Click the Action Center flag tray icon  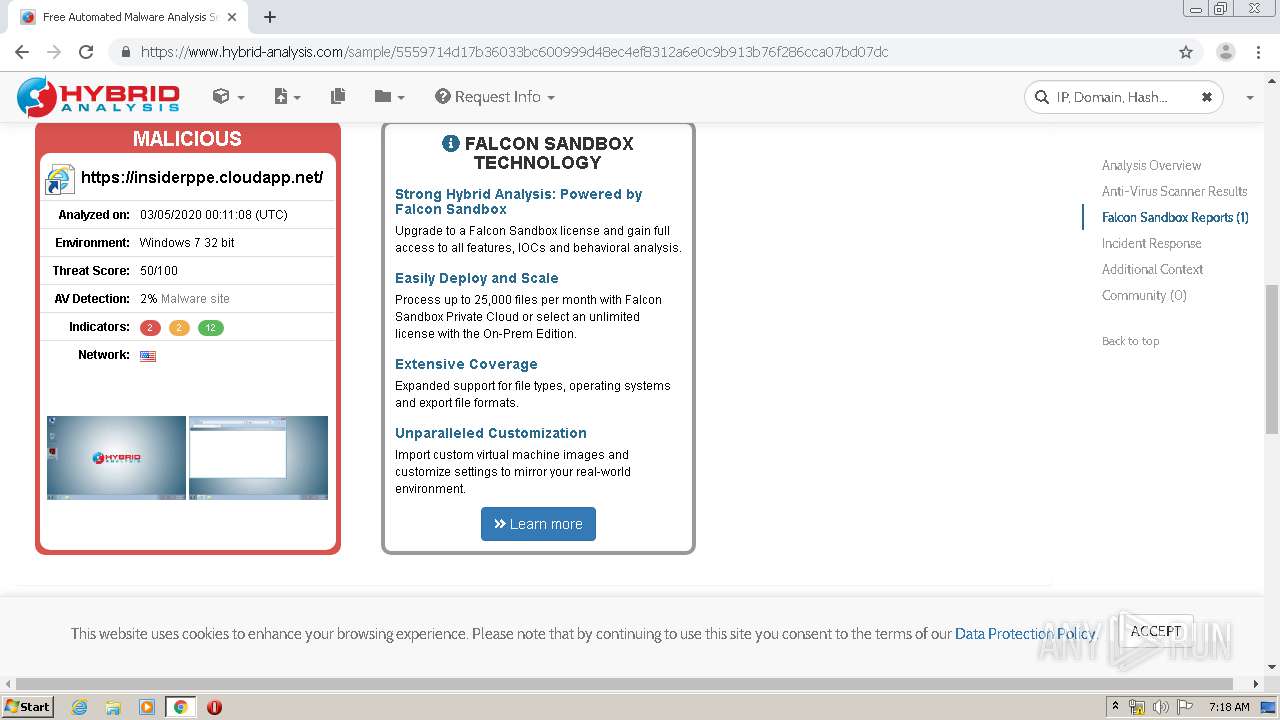point(1185,707)
